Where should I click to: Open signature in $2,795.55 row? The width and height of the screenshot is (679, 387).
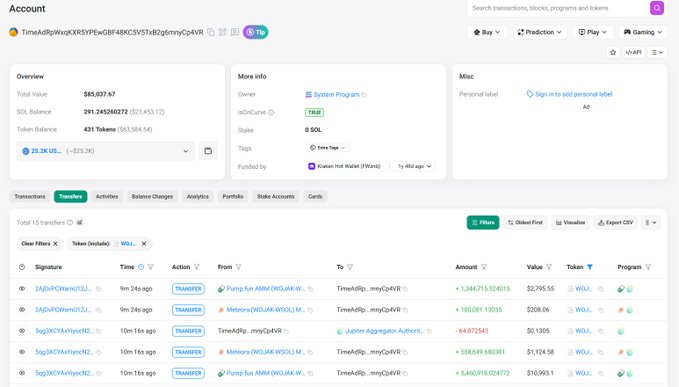coord(63,288)
